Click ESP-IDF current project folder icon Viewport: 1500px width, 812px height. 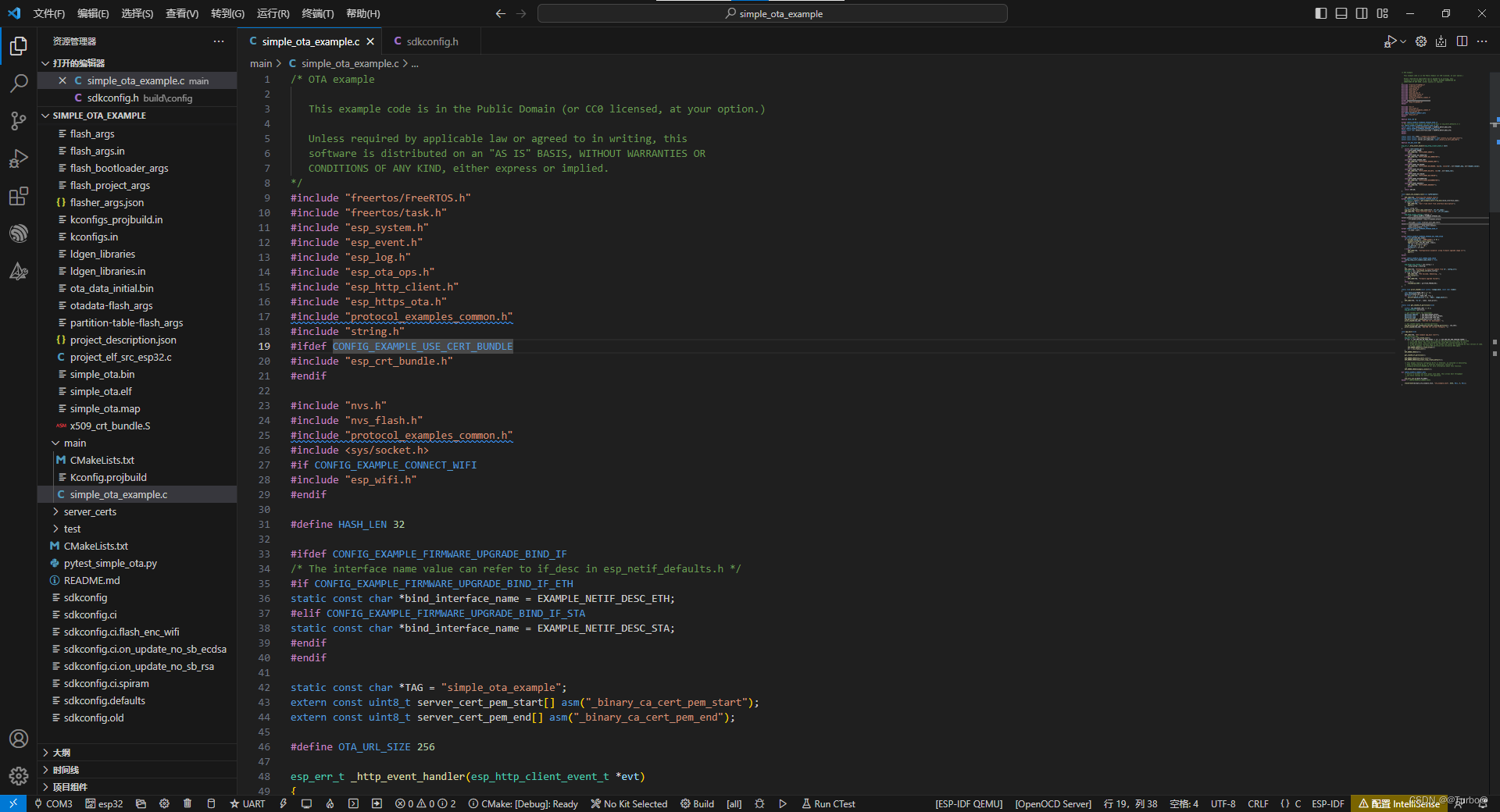pos(141,803)
